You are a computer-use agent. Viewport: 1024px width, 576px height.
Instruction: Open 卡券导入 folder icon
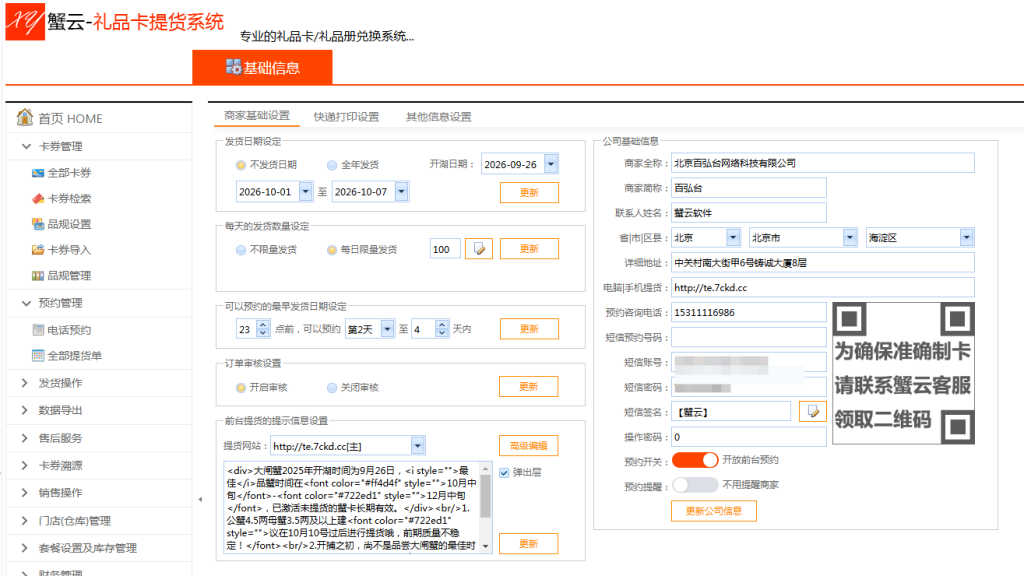(x=38, y=249)
